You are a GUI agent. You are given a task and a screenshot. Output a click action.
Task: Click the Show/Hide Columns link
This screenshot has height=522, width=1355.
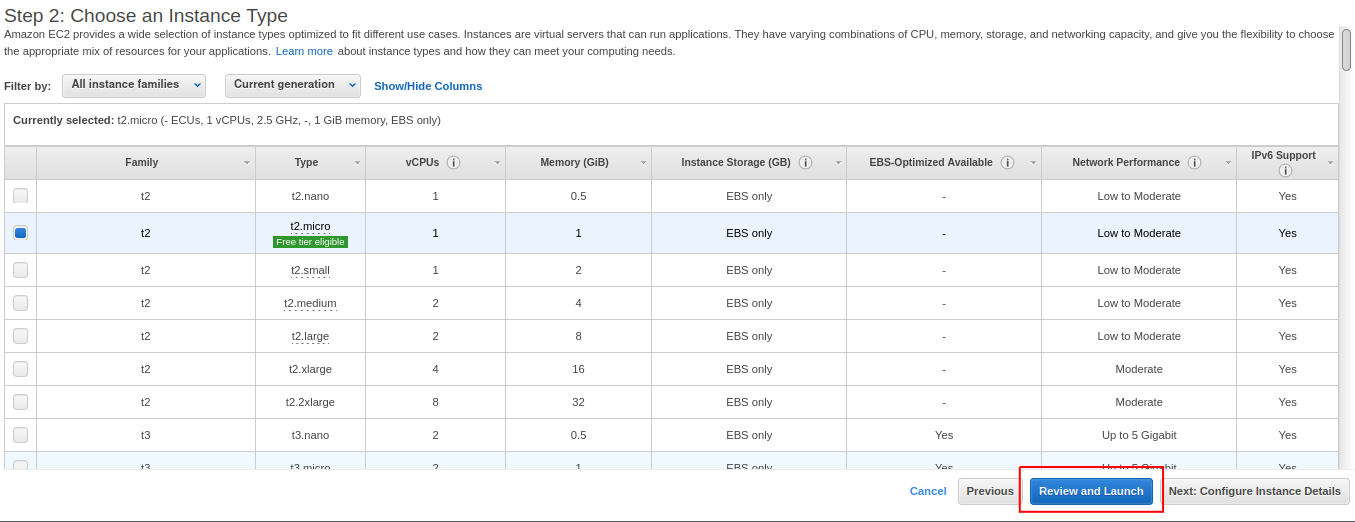pos(428,86)
